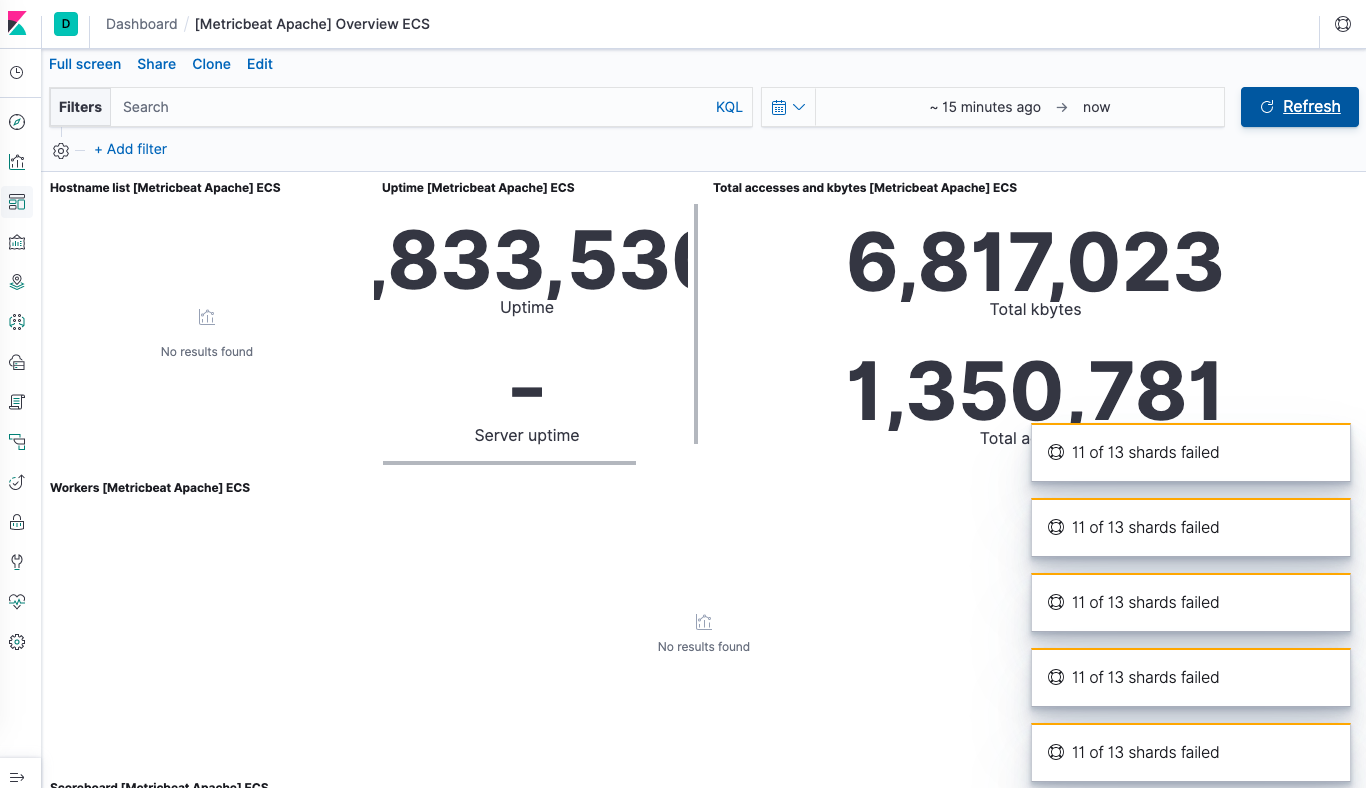Click the Filters label

(80, 107)
